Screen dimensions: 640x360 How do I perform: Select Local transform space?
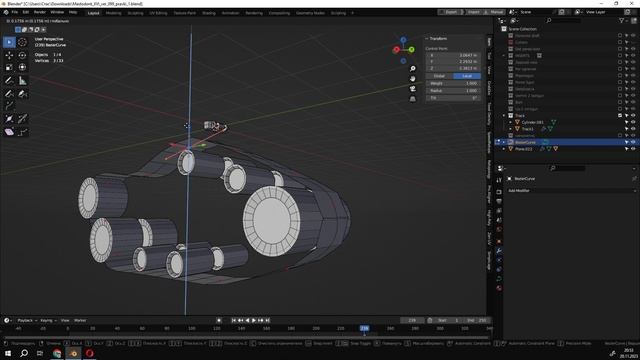[x=467, y=76]
